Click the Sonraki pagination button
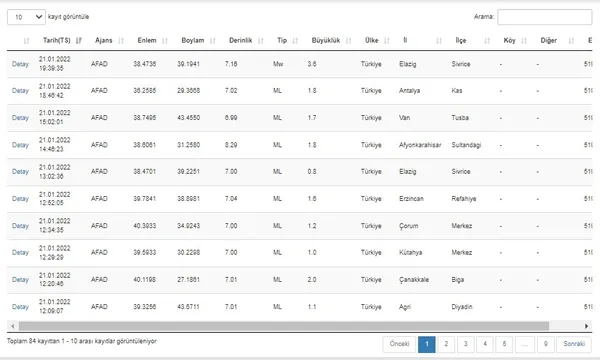 574,344
